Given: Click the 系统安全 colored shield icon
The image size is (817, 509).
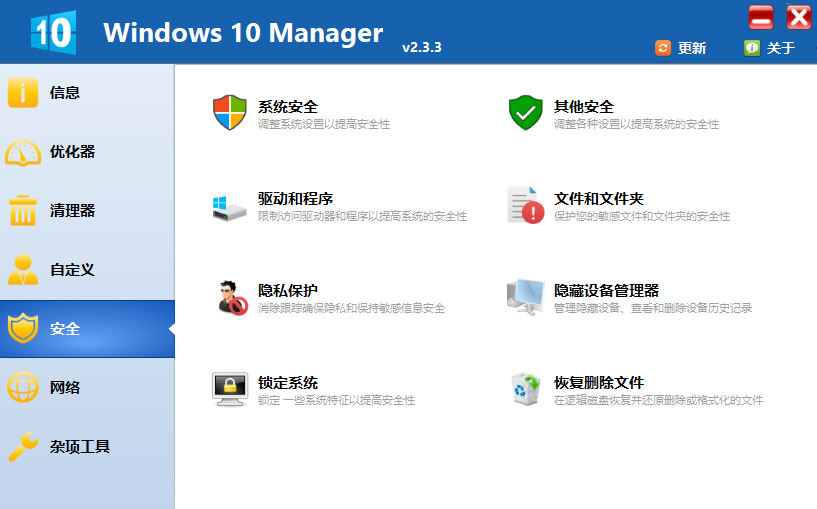Looking at the screenshot, I should coord(229,113).
